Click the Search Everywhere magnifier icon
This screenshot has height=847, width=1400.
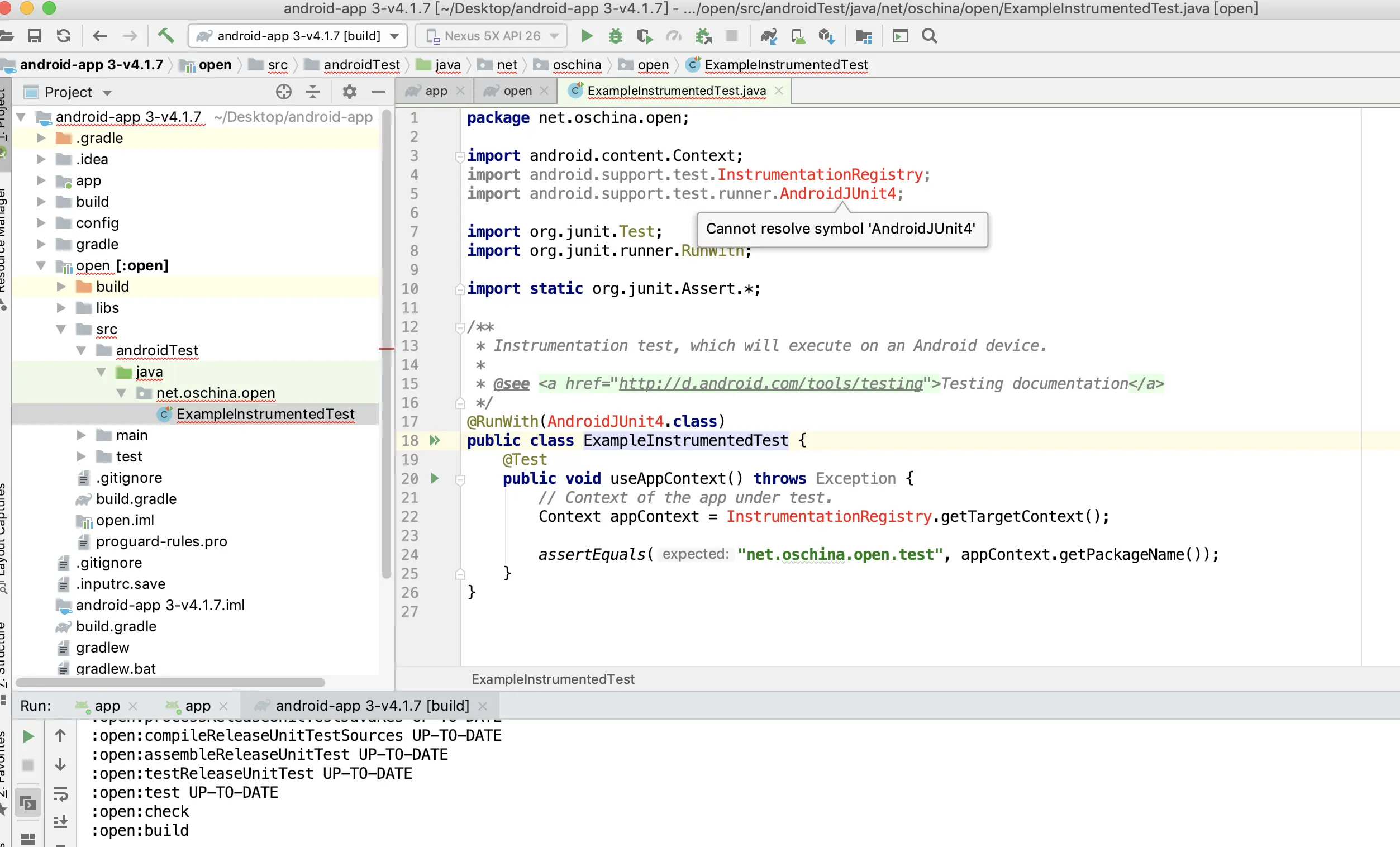tap(930, 36)
